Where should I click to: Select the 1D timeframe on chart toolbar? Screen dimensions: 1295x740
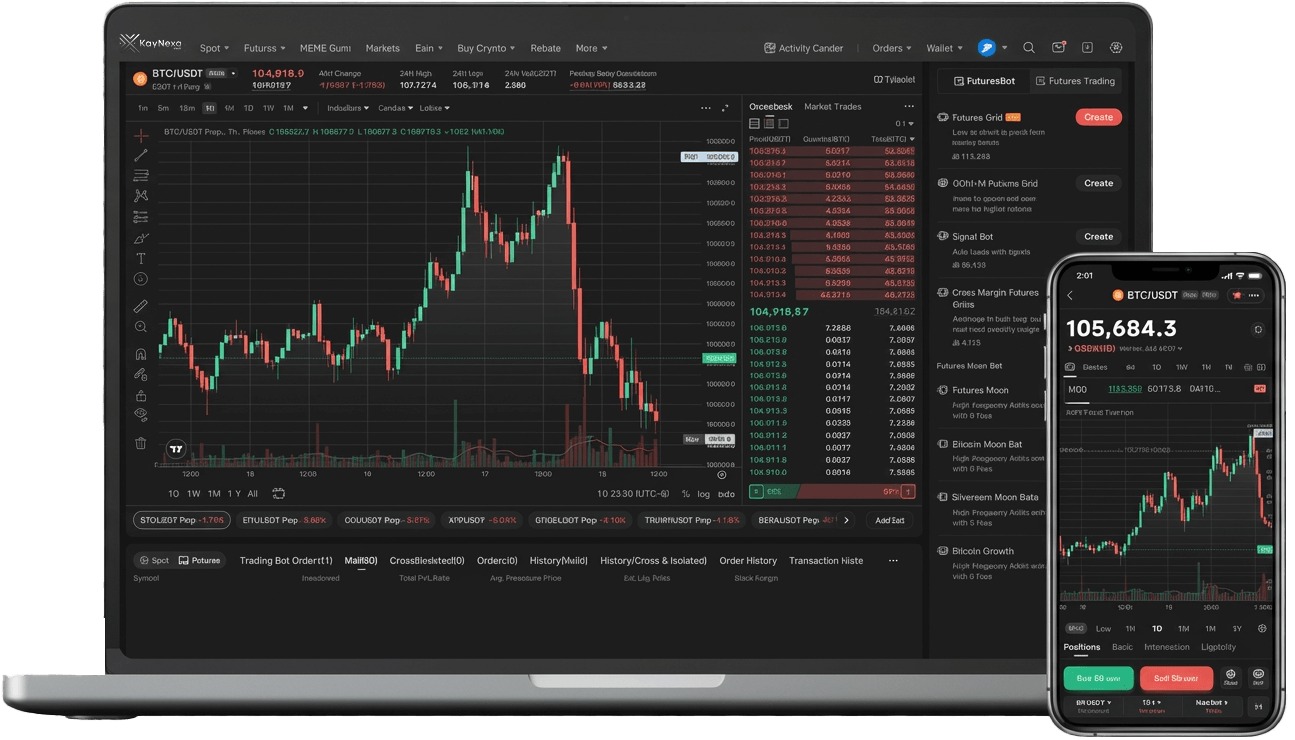coord(248,108)
